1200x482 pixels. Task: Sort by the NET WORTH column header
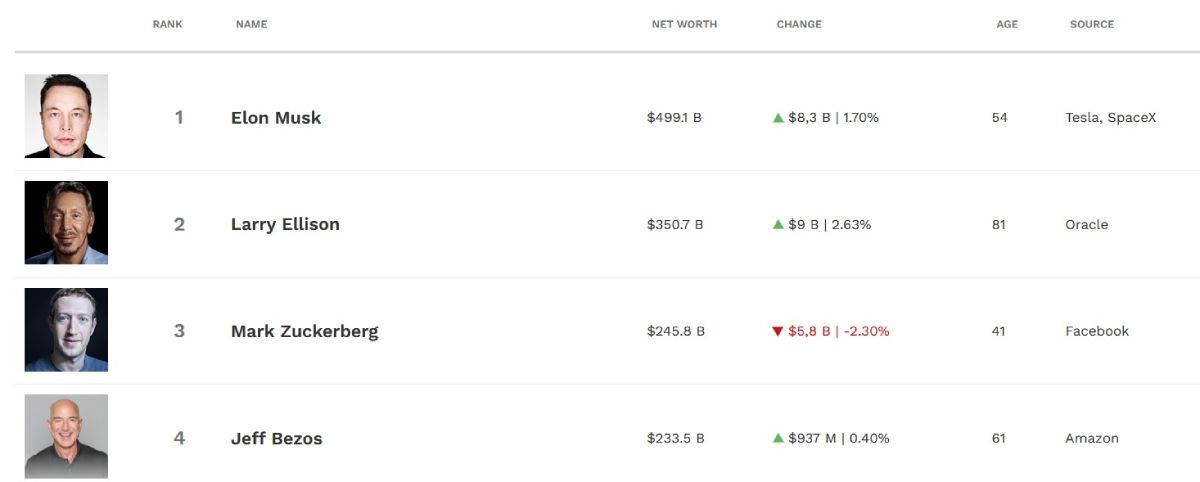[684, 24]
